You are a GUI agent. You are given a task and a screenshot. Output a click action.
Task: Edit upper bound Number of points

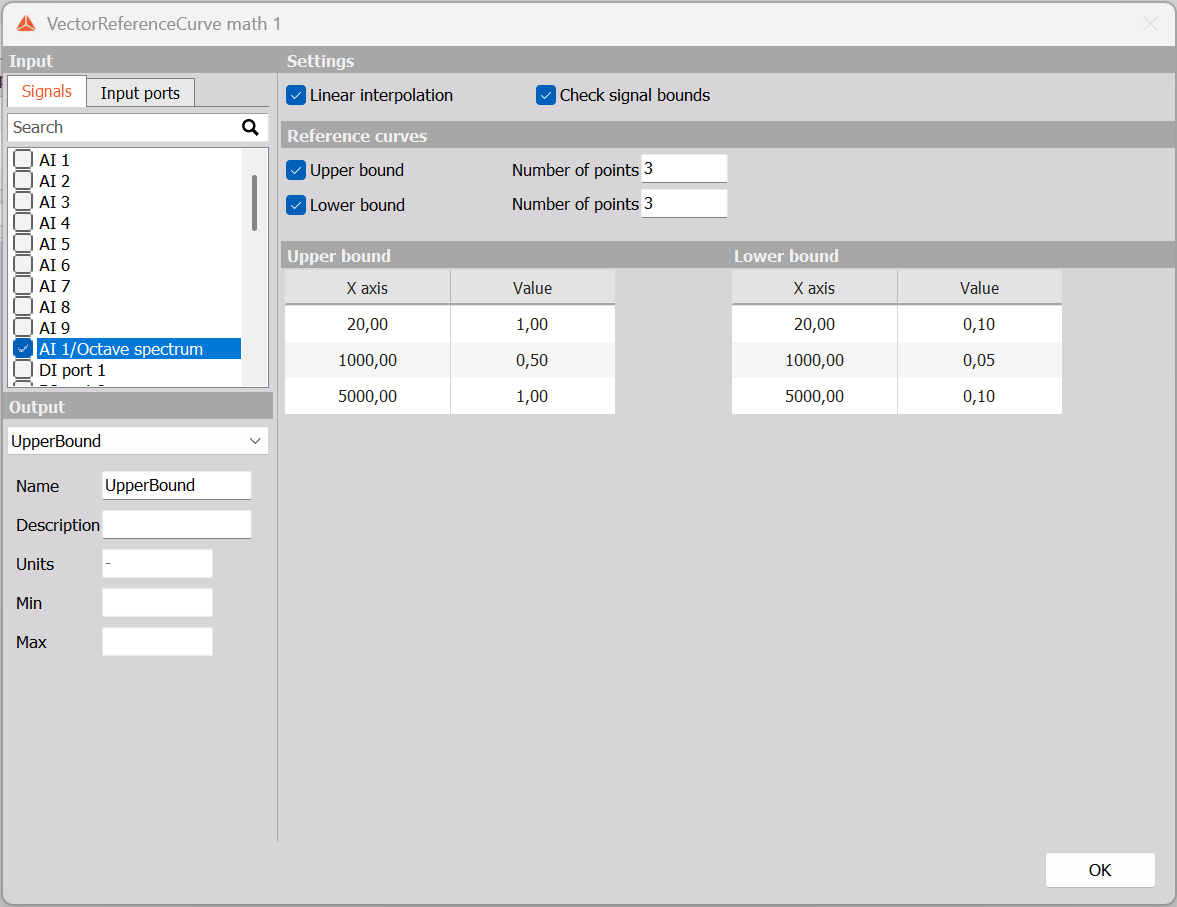coord(684,169)
